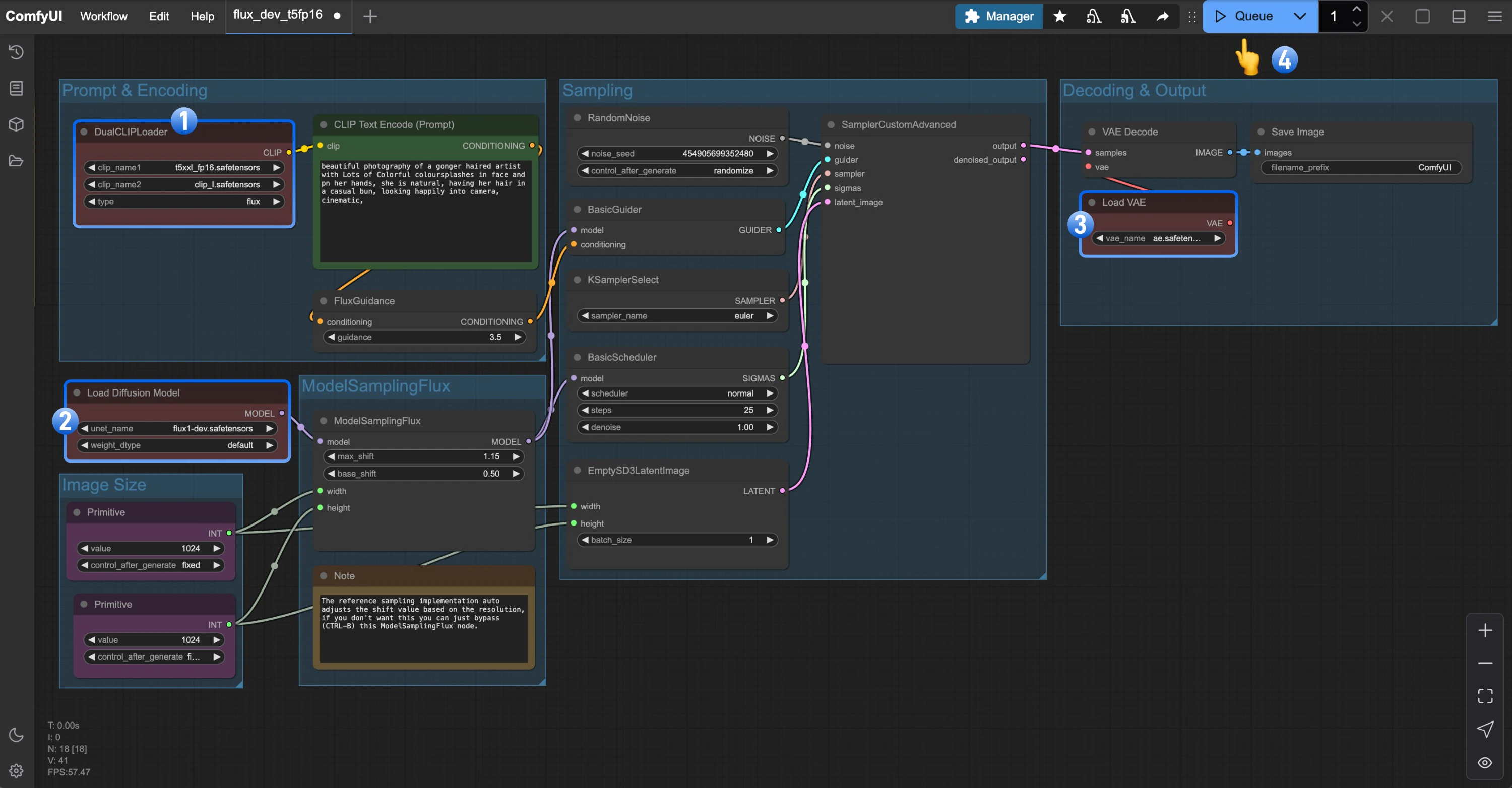Image resolution: width=1512 pixels, height=788 pixels.
Task: Open the Model Library sidebar panel
Action: (16, 124)
